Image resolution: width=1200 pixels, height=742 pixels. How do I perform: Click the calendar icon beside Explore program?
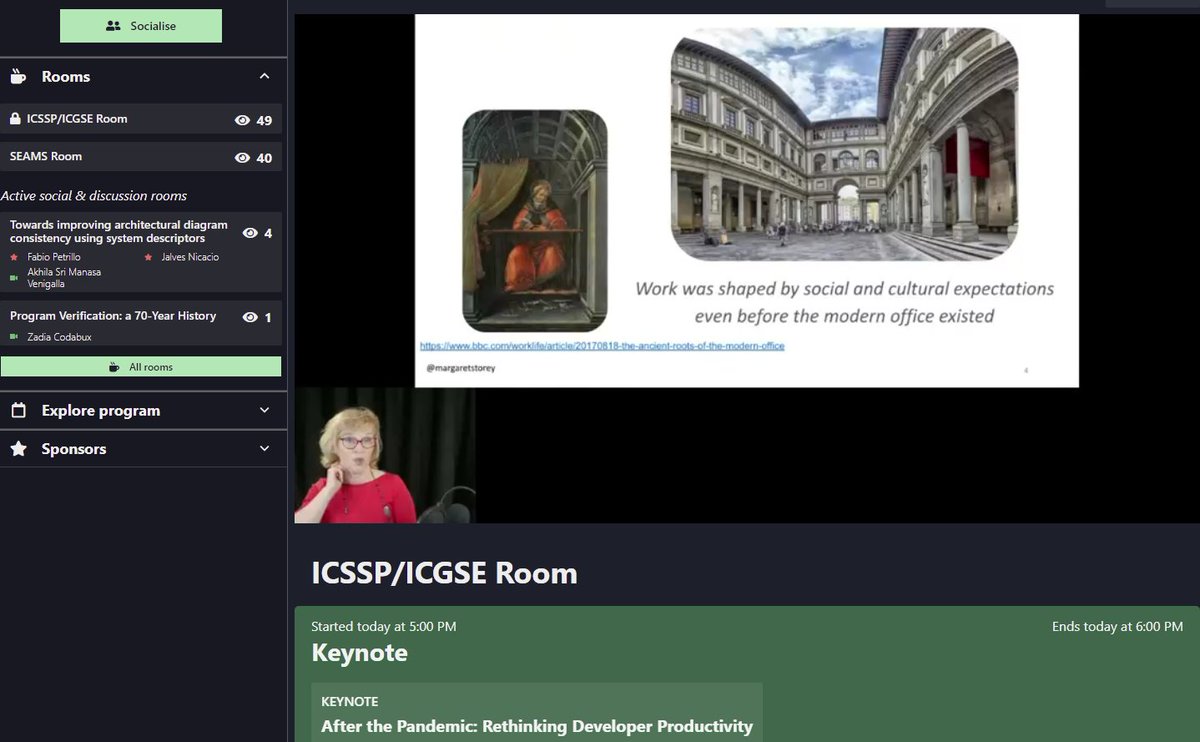(18, 410)
